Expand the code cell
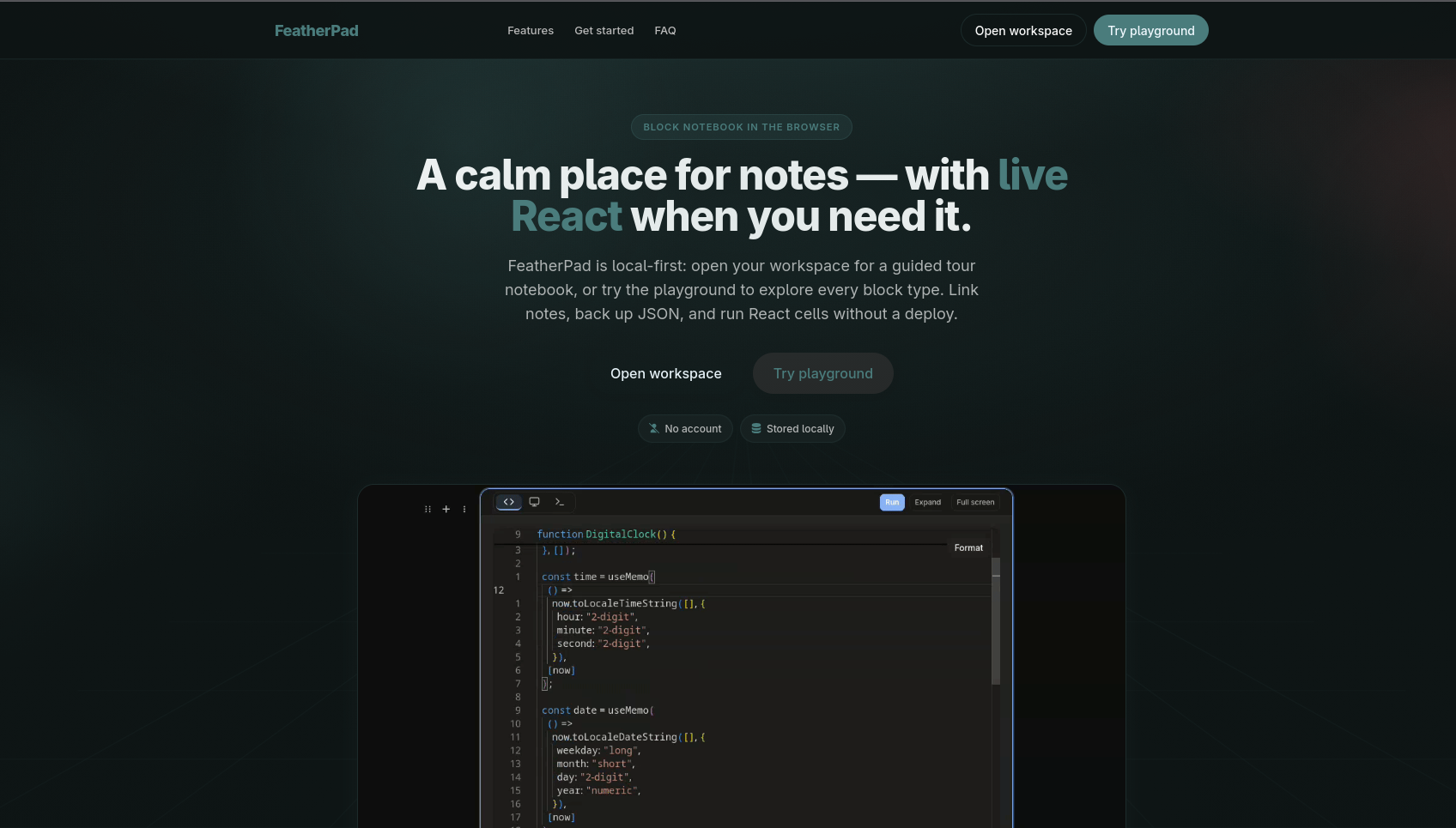Image resolution: width=1456 pixels, height=828 pixels. click(928, 502)
